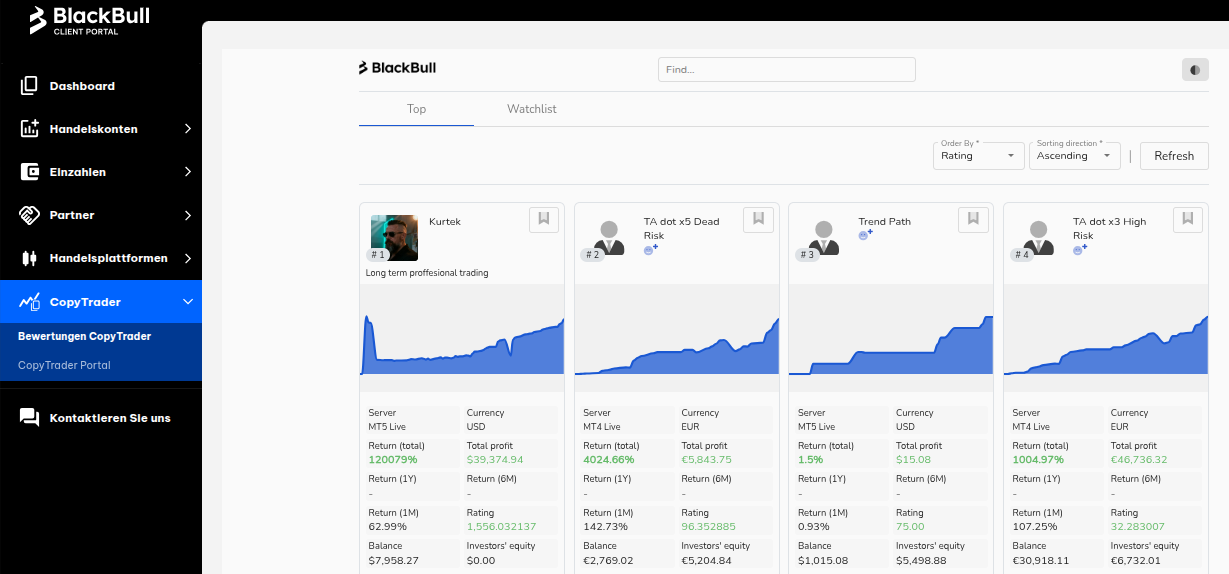Click Trend Path rating 75.00
Screen dimensions: 1229x574
click(910, 527)
